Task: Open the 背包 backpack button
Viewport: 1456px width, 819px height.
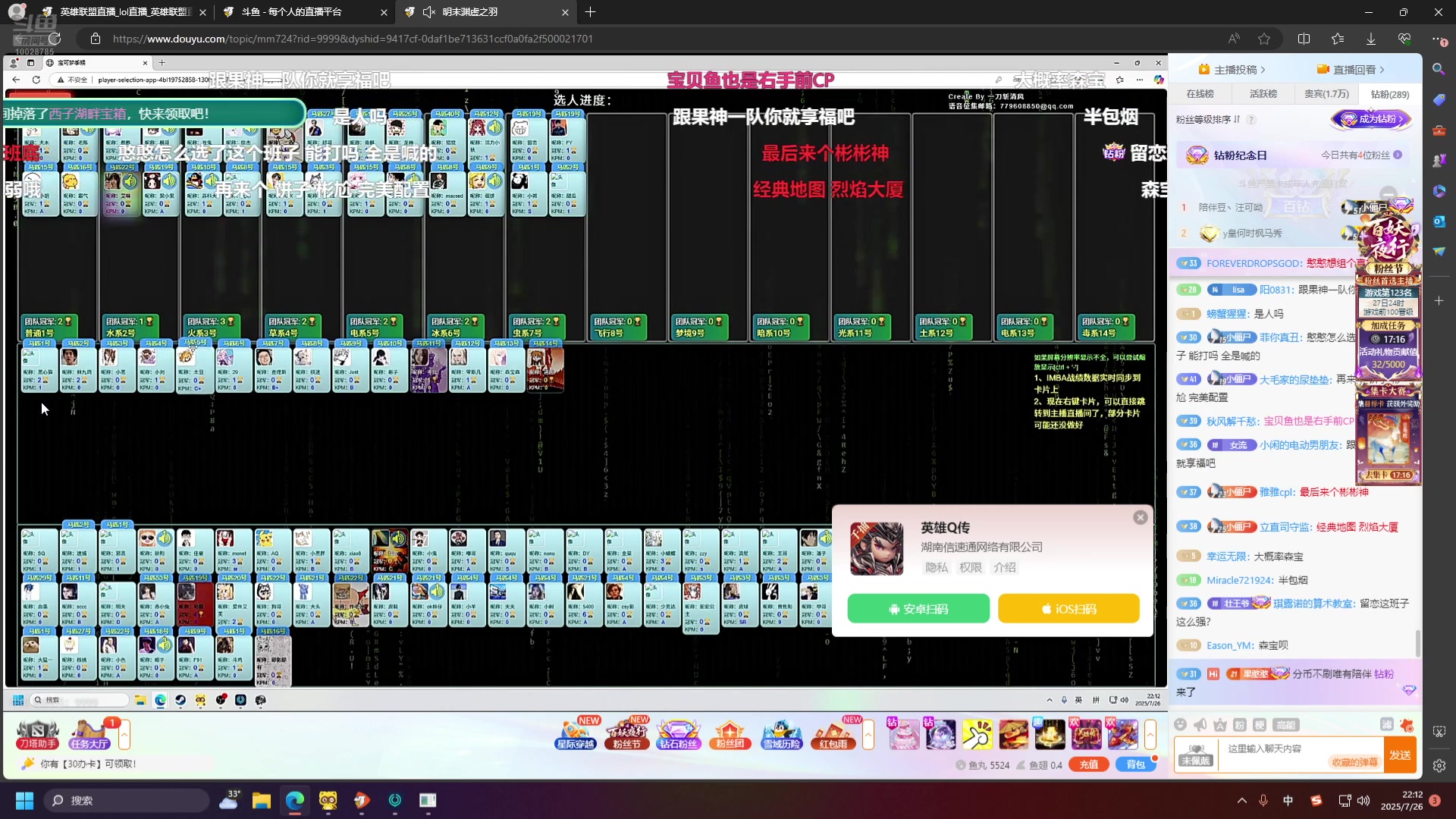Action: pyautogui.click(x=1135, y=764)
